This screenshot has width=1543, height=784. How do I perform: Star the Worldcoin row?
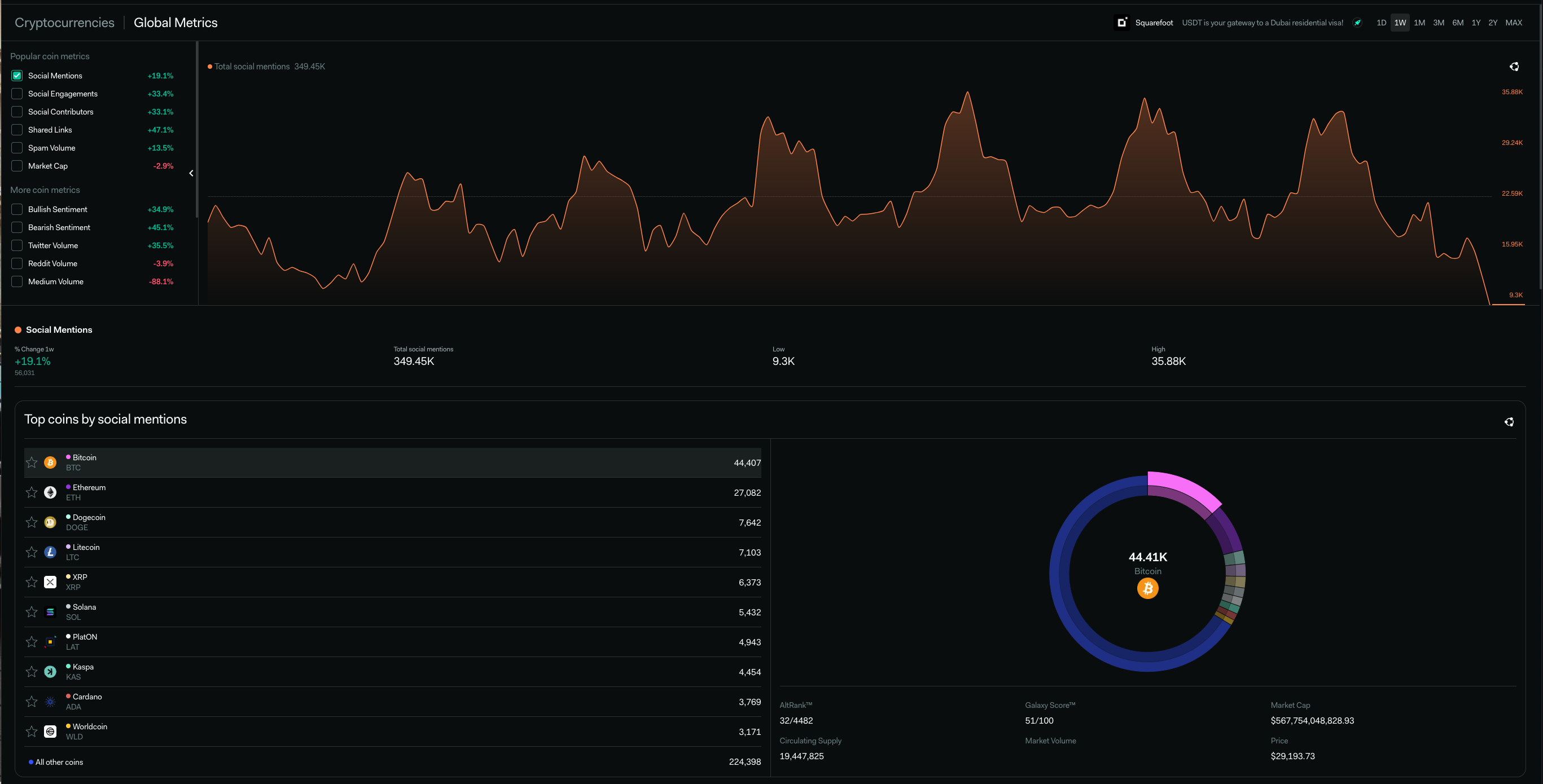point(32,732)
